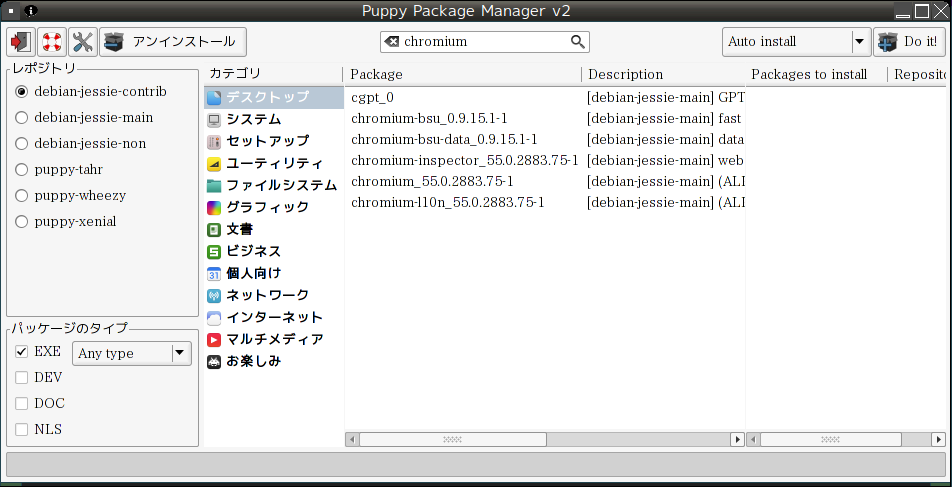Select the debian-jessie-non repository radio

point(22,144)
